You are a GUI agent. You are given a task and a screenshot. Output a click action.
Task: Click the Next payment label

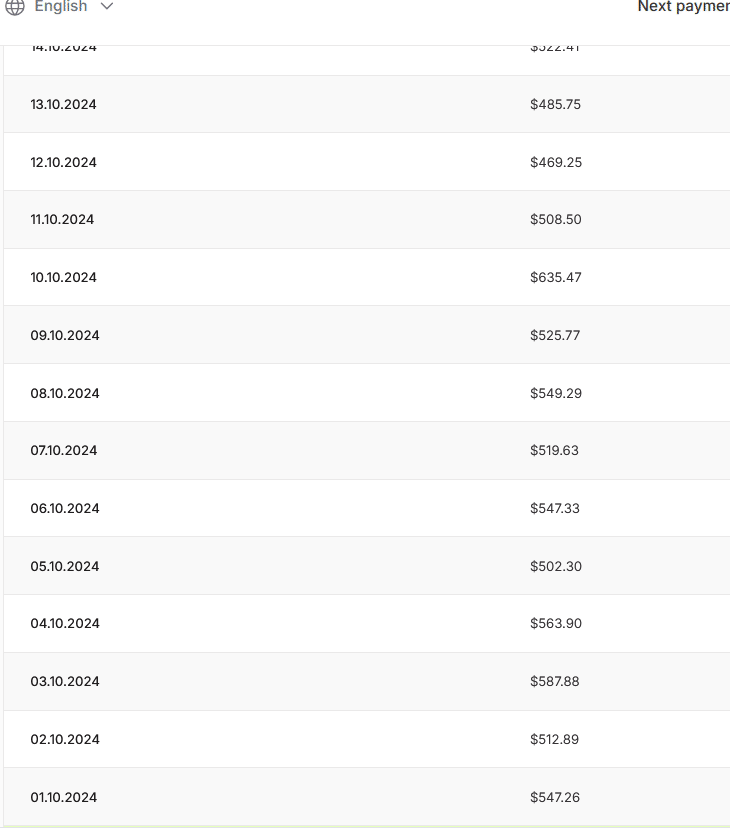click(x=684, y=7)
